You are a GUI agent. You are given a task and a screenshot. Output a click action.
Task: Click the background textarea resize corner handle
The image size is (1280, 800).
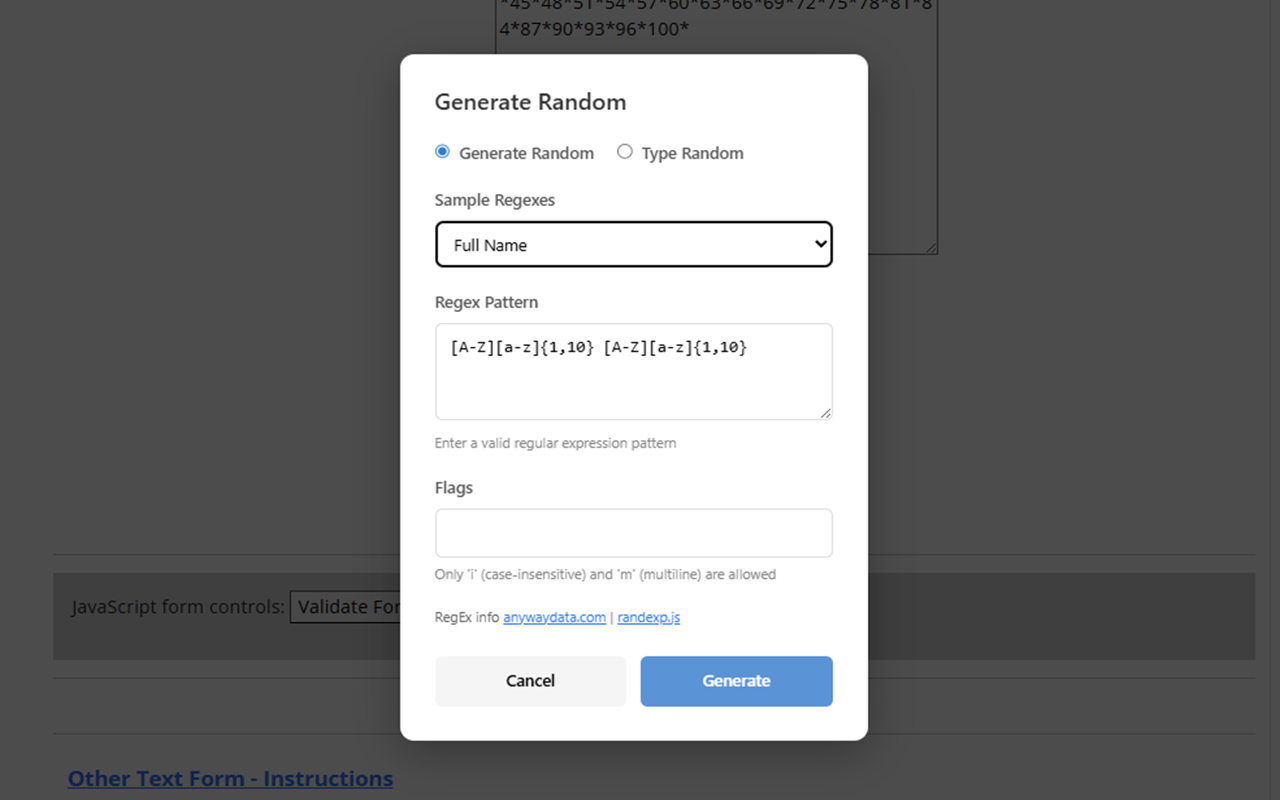[x=931, y=247]
